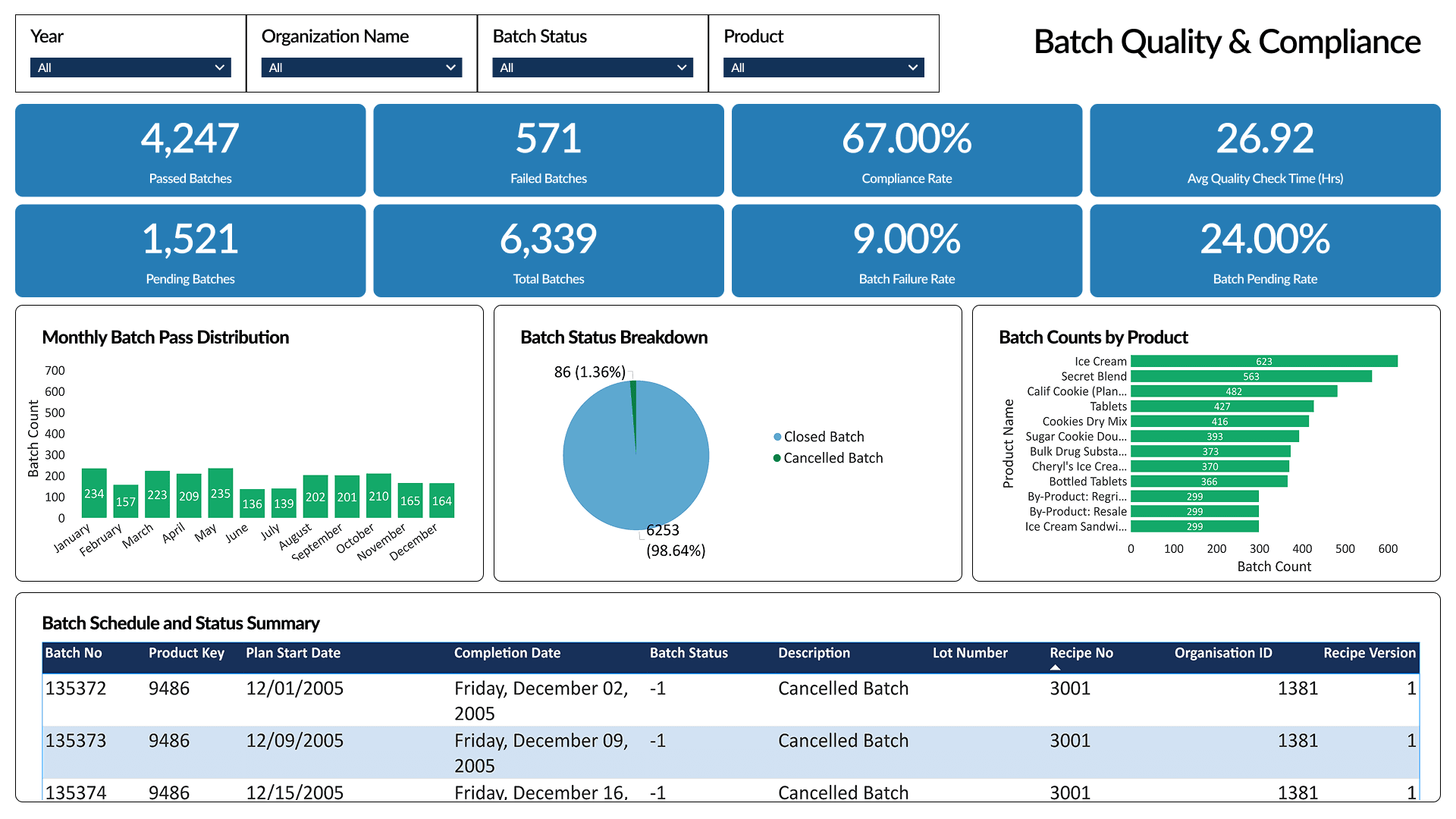Sort table by Recipe No column header

click(1081, 653)
